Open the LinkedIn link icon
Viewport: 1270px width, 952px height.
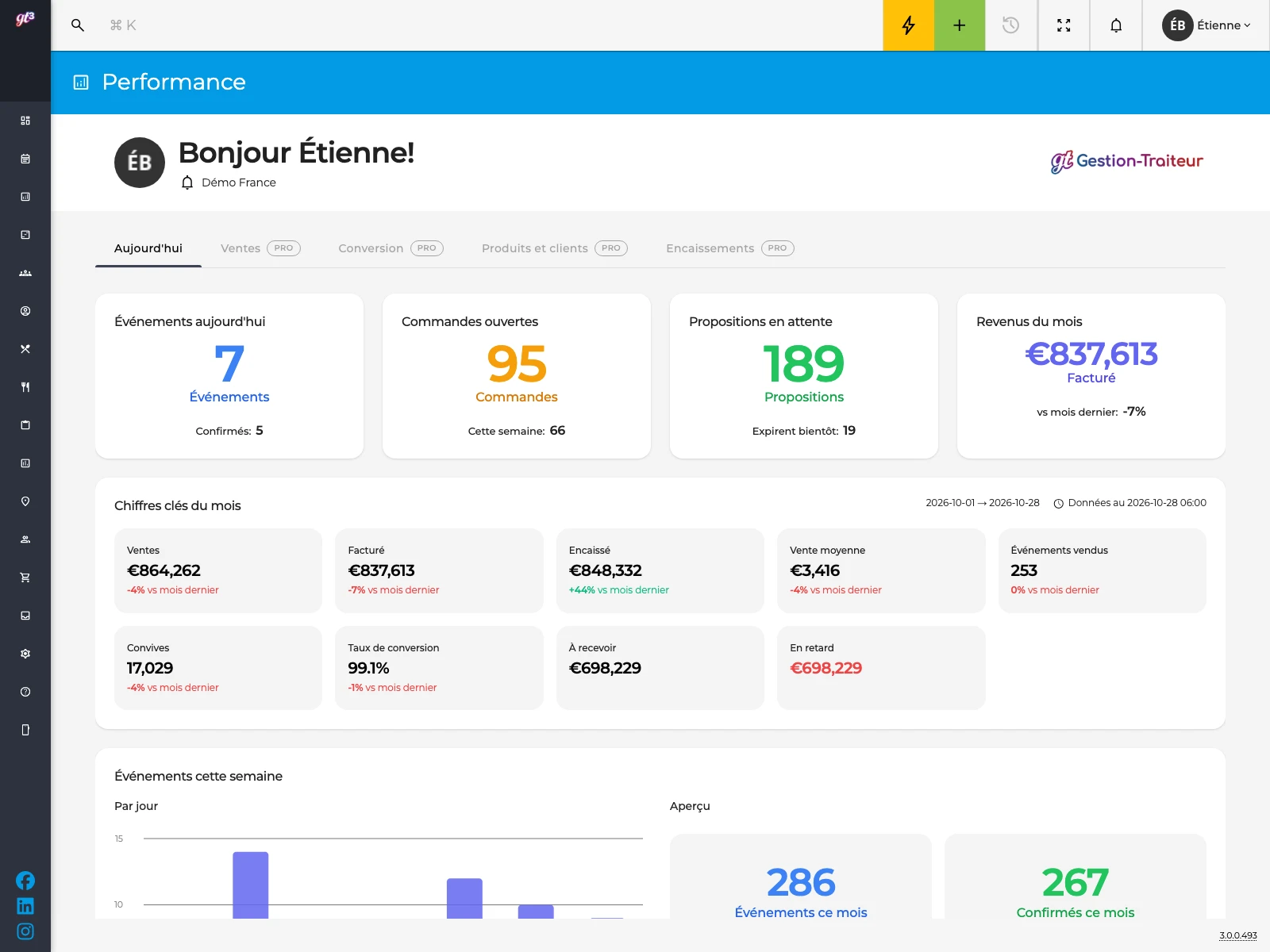point(25,906)
